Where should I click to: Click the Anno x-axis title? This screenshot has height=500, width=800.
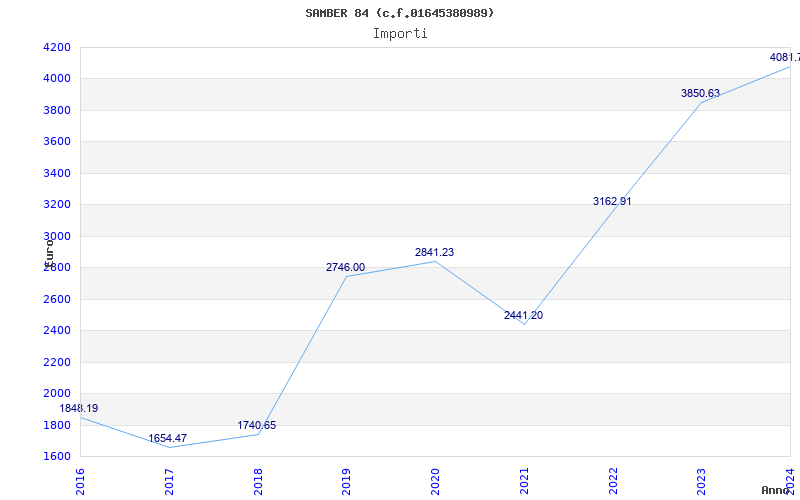coord(776,490)
